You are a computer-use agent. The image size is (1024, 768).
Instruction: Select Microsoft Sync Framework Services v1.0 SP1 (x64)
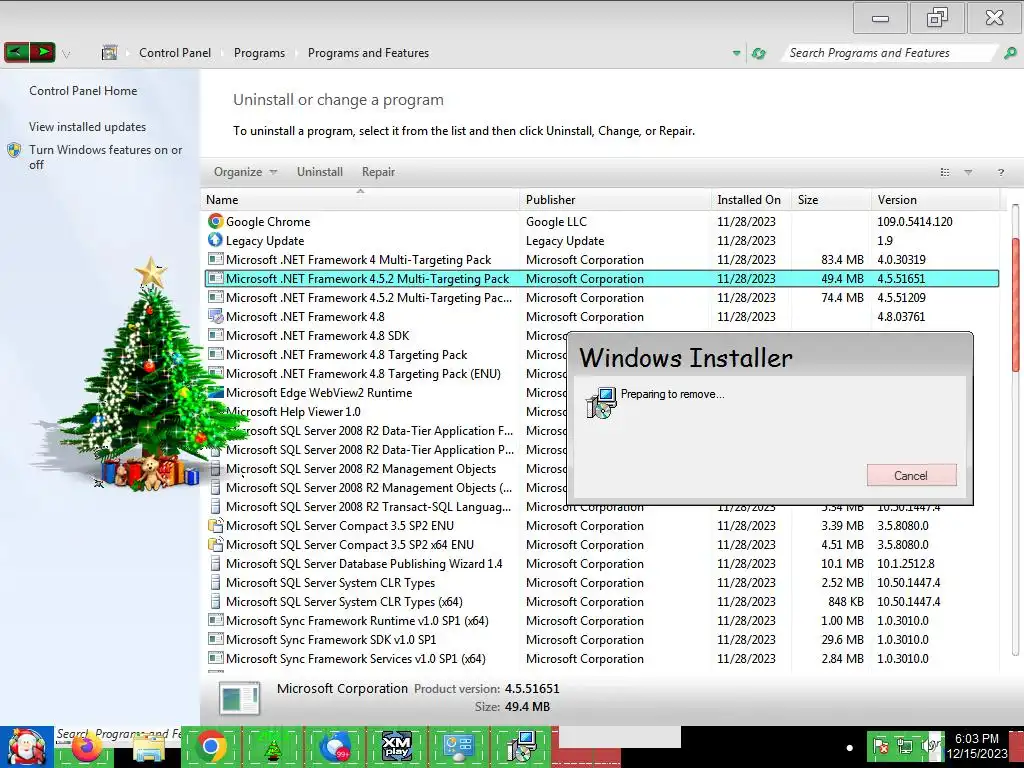pos(601,658)
